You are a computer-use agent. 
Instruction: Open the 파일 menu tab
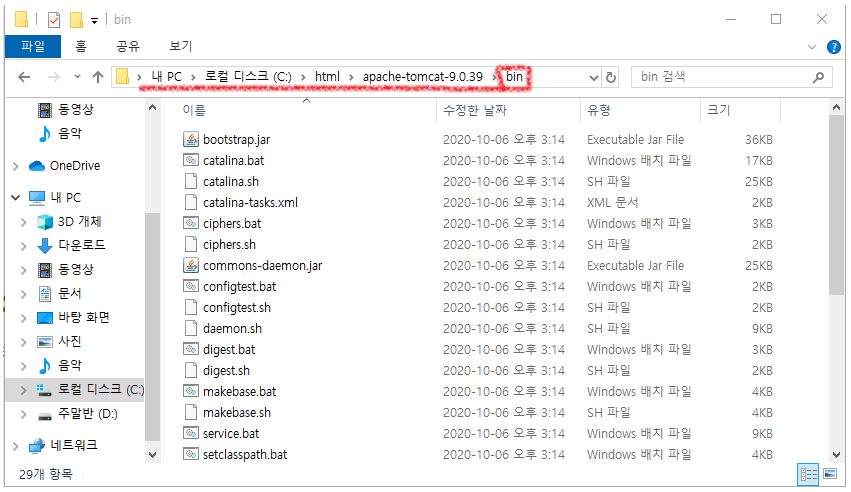coord(33,47)
